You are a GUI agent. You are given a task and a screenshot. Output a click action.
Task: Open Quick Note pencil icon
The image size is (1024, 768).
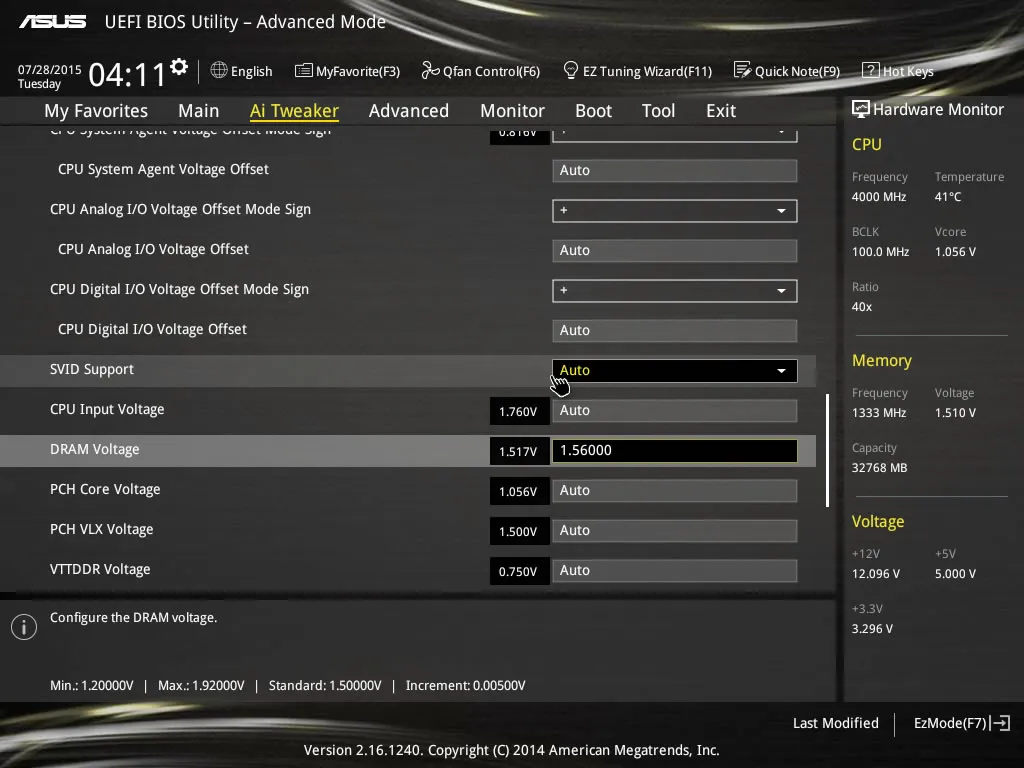[x=743, y=70]
